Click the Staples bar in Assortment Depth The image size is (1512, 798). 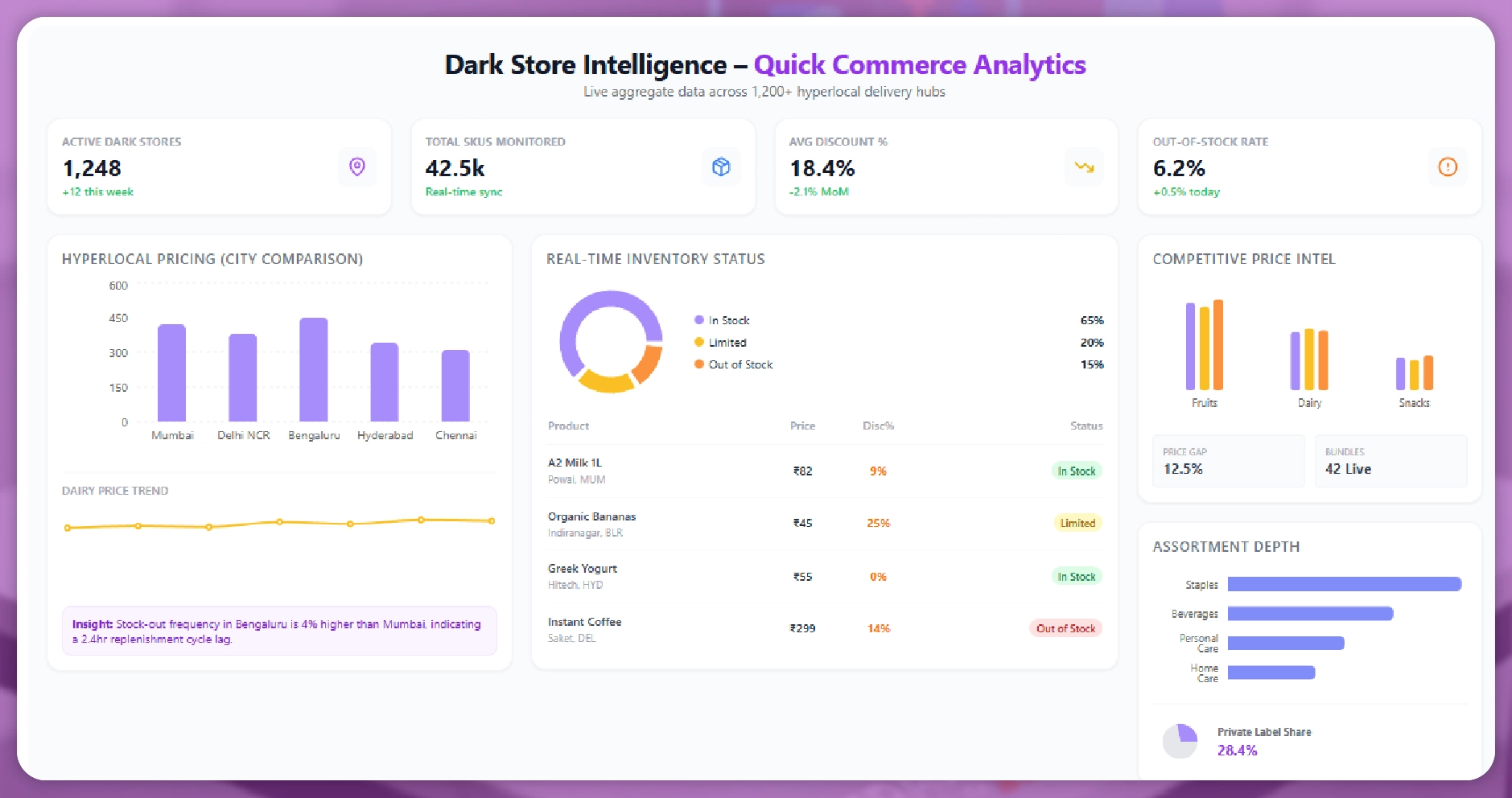pos(1344,585)
